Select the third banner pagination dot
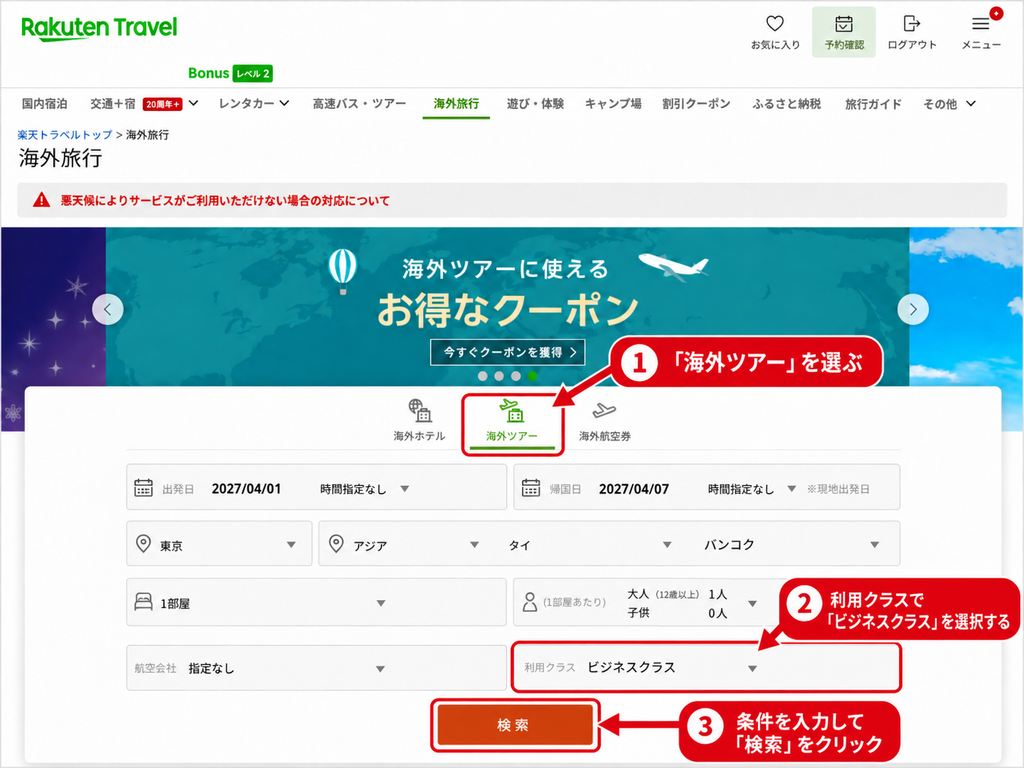The height and width of the screenshot is (768, 1024). [x=516, y=376]
